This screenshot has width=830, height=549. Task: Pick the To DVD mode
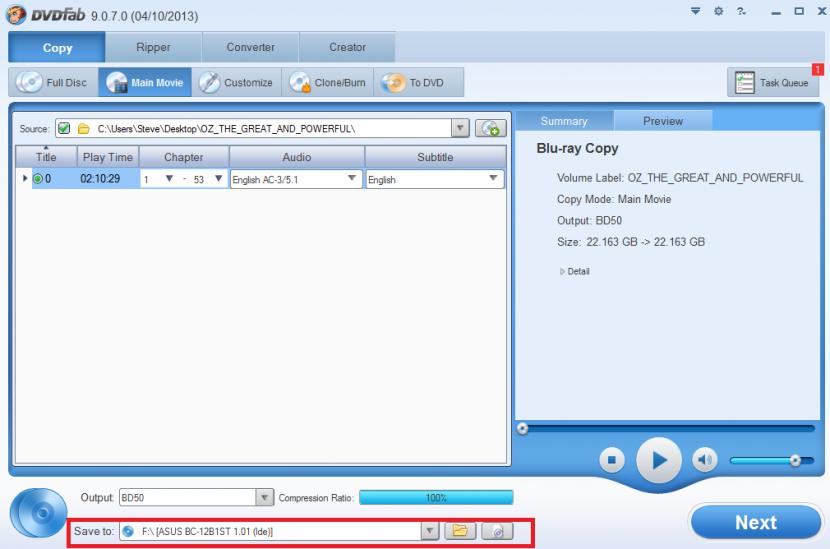point(419,82)
